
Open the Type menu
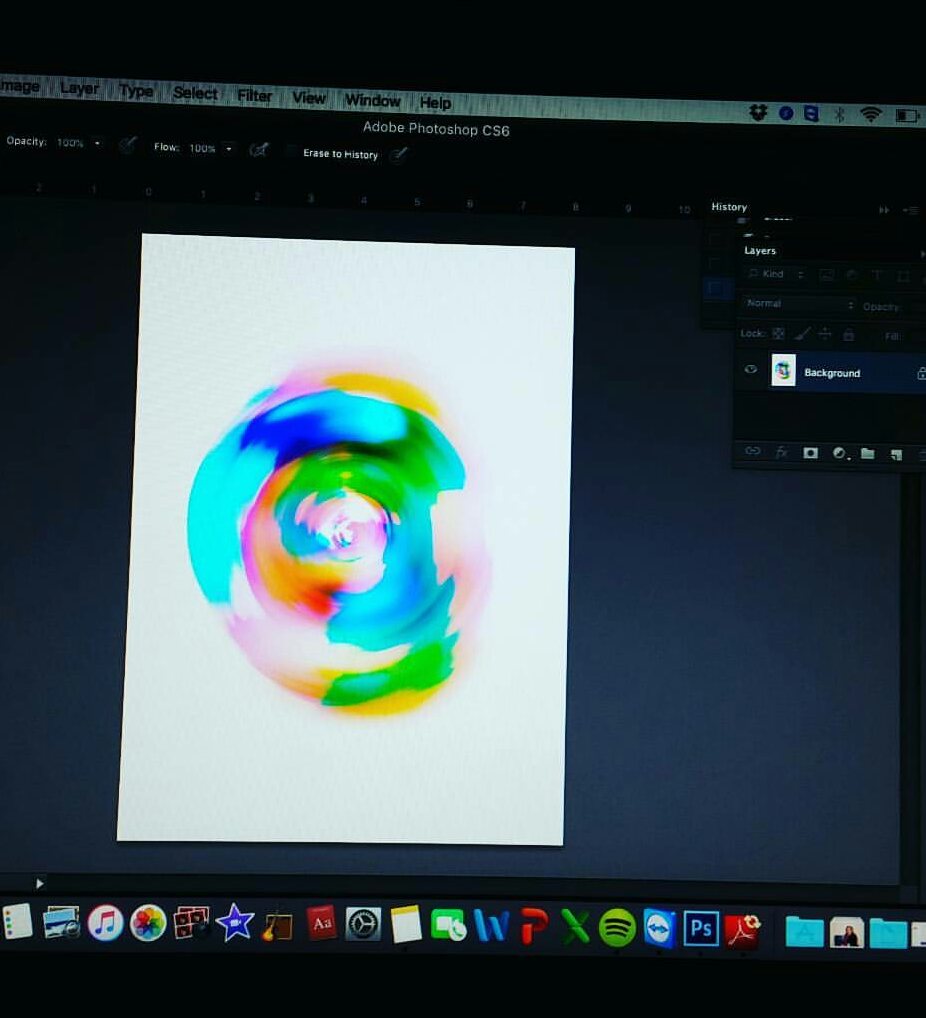[x=136, y=91]
